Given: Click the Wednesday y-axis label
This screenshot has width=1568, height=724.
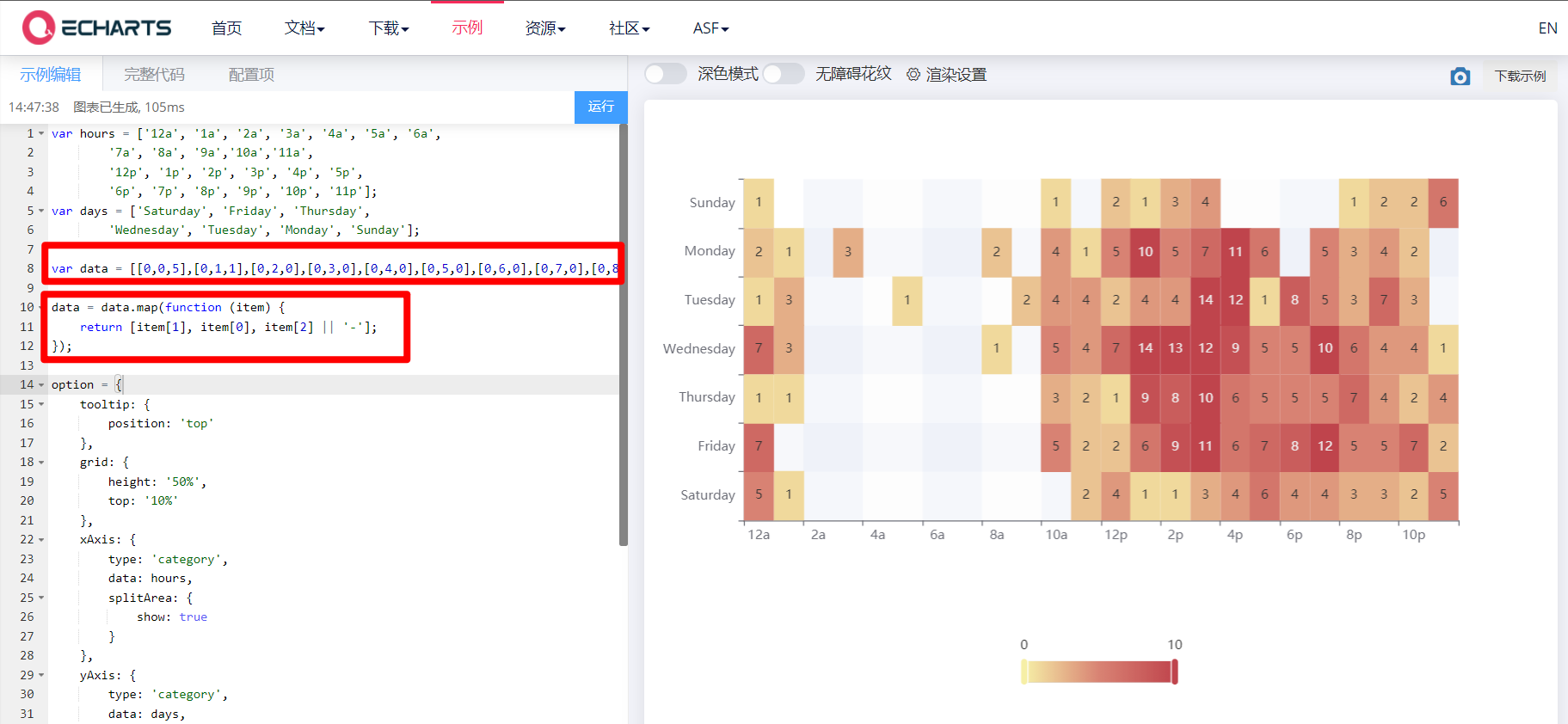Looking at the screenshot, I should click(699, 348).
